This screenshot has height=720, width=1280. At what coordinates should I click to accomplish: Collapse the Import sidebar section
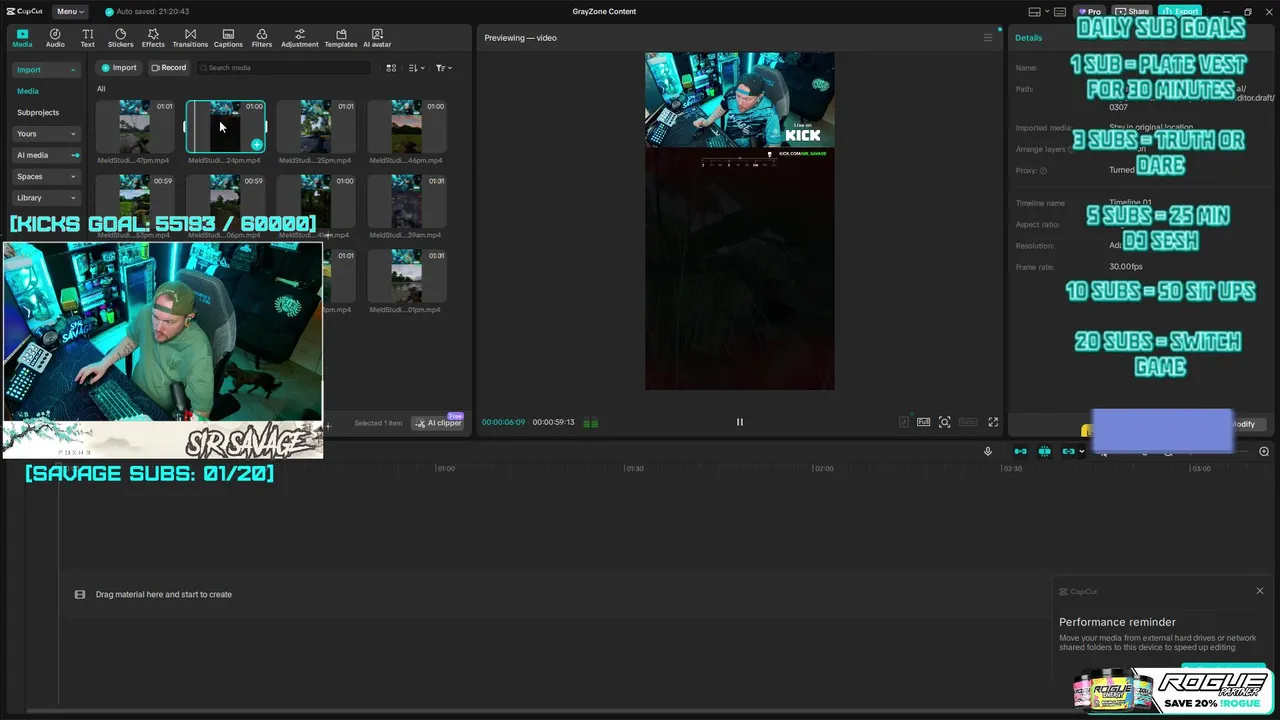[x=46, y=70]
